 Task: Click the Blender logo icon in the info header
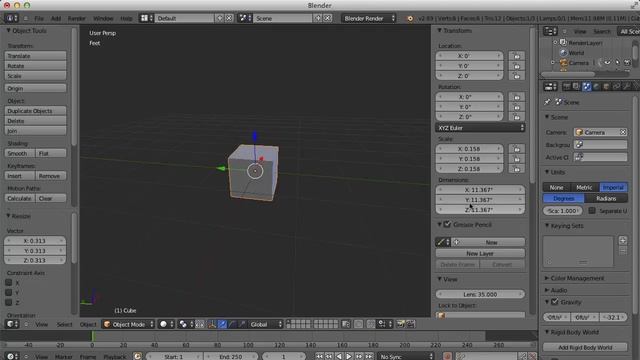coord(410,18)
